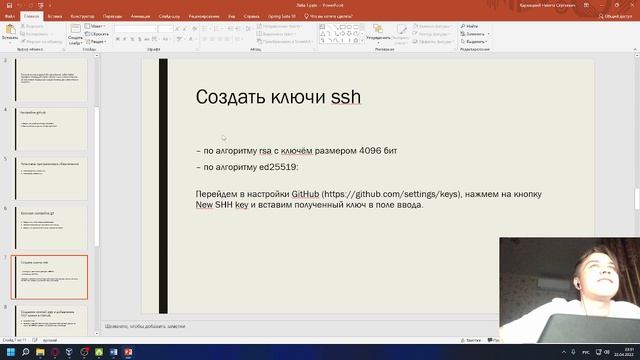Expand the Select (Выделить) dropdown

pos(474,42)
